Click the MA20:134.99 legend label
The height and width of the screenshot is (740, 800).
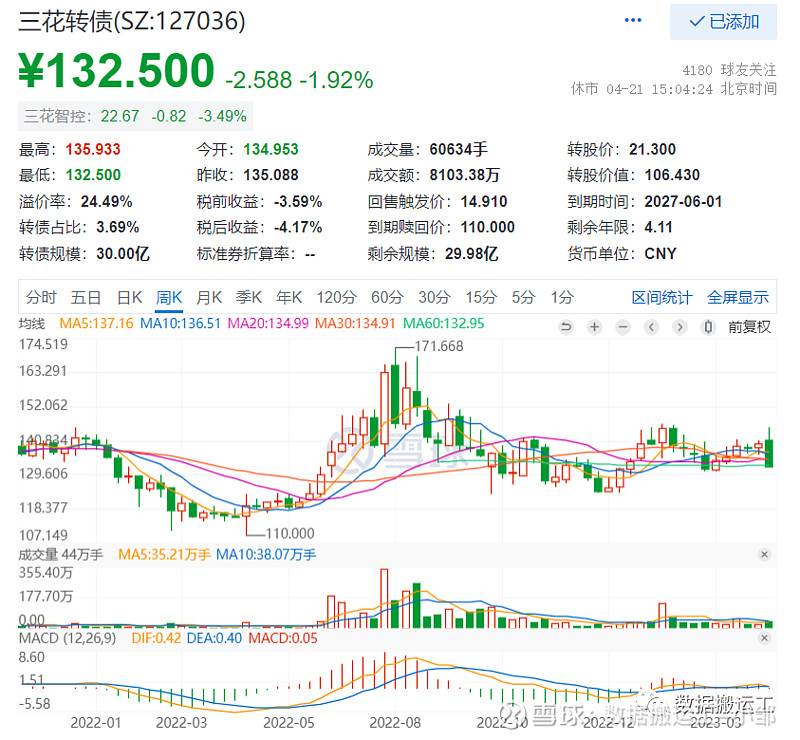tap(268, 324)
